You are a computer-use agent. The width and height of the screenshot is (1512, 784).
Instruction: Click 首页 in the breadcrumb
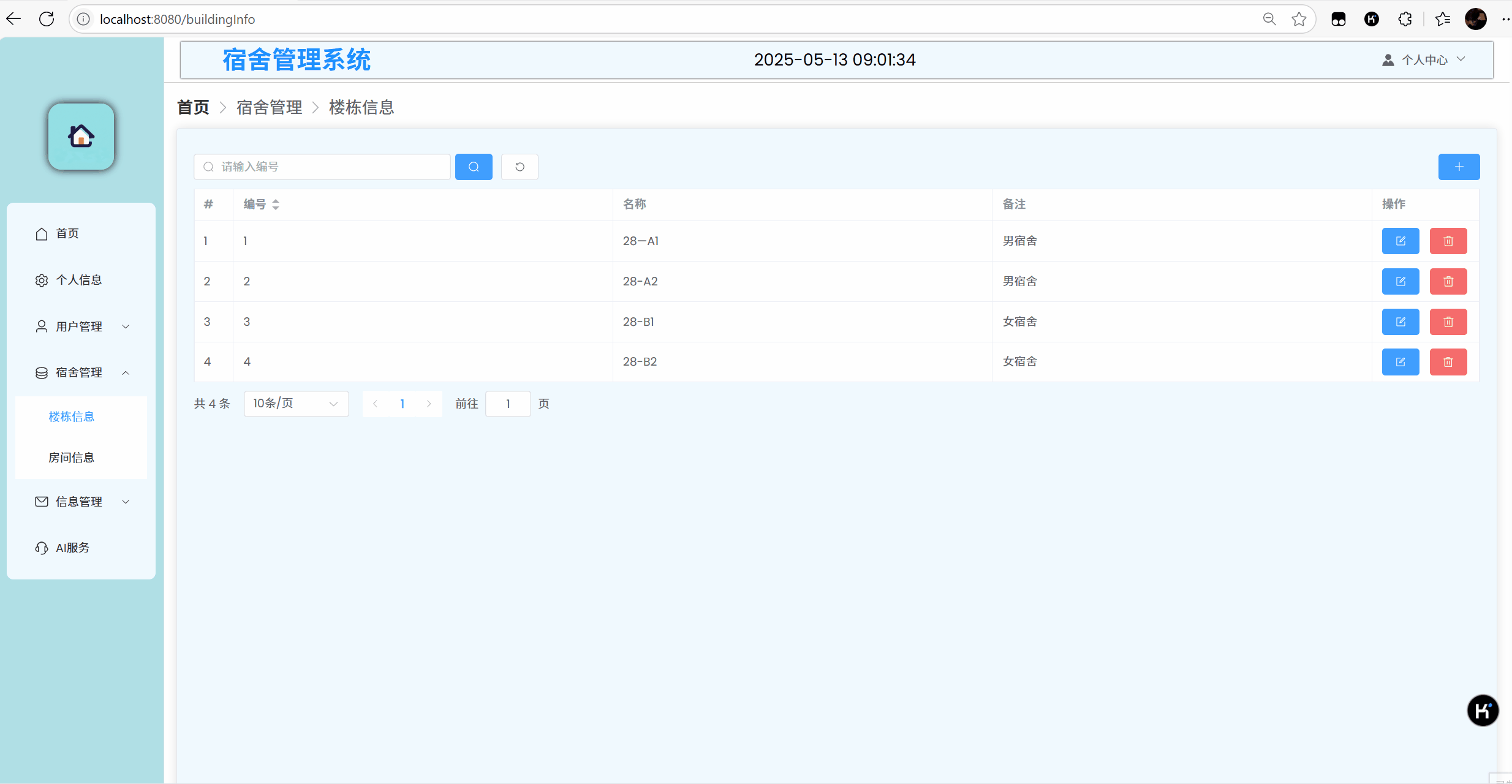pyautogui.click(x=193, y=107)
